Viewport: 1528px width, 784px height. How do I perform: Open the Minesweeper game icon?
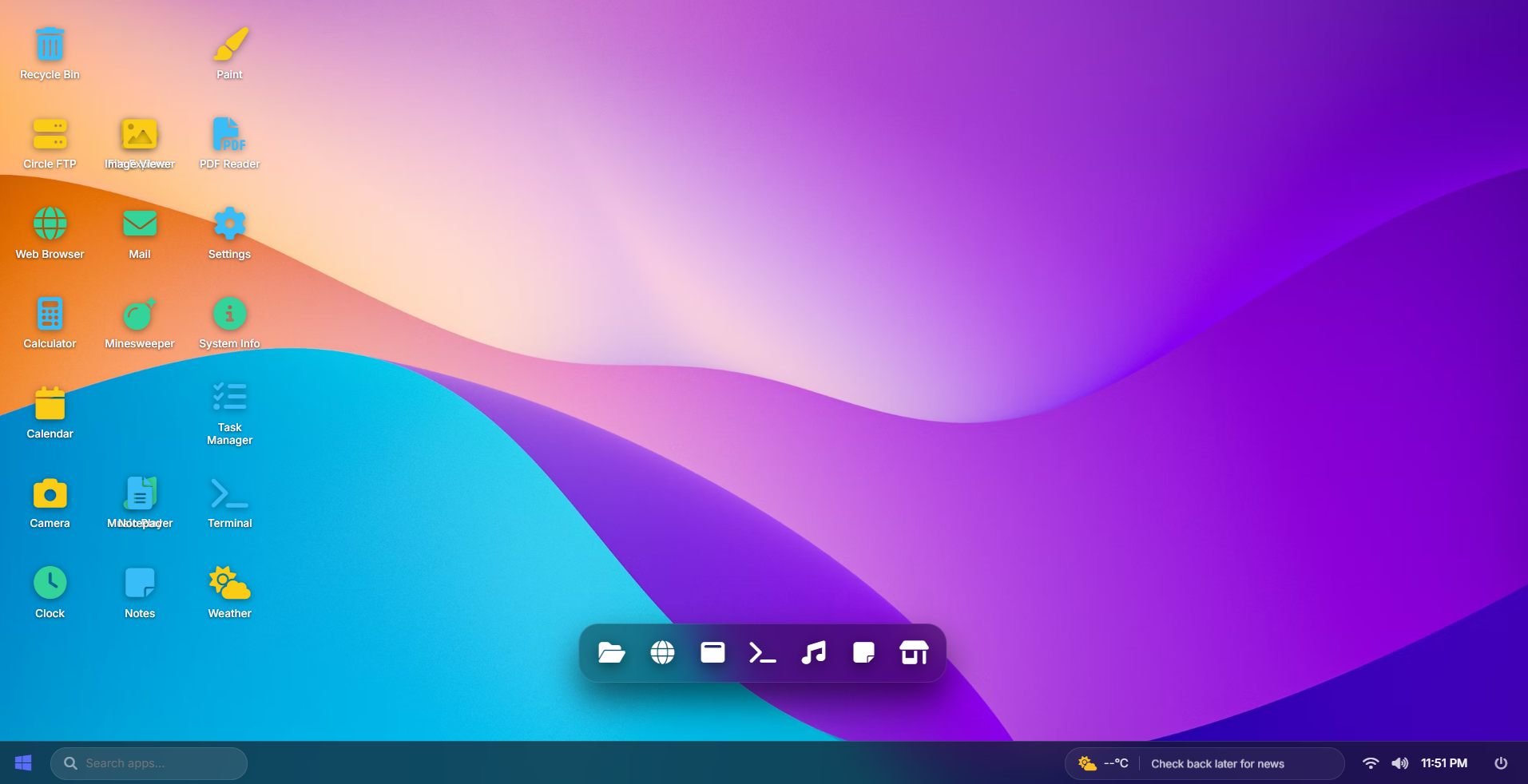[140, 323]
